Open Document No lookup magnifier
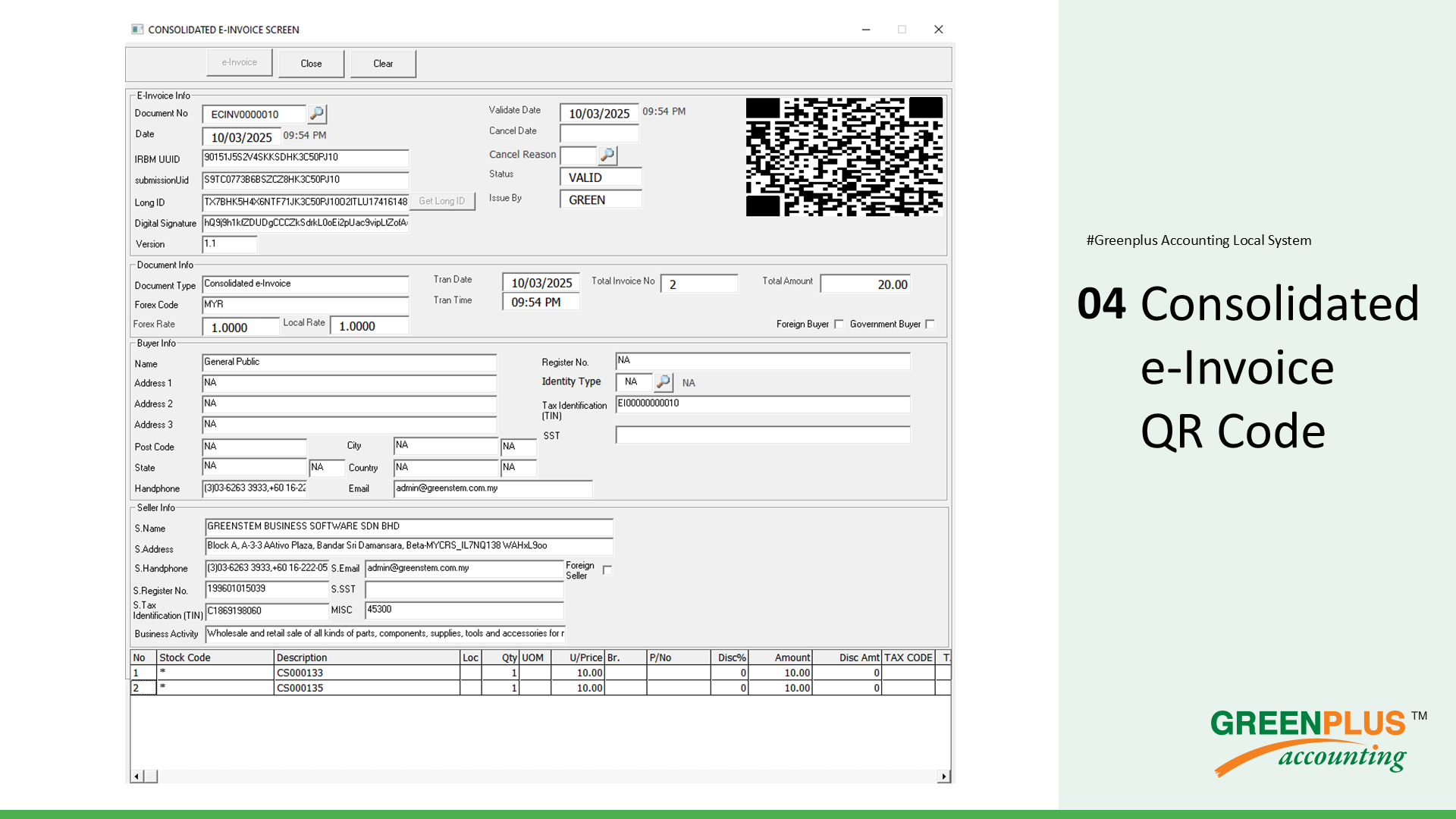The width and height of the screenshot is (1456, 819). click(x=317, y=114)
